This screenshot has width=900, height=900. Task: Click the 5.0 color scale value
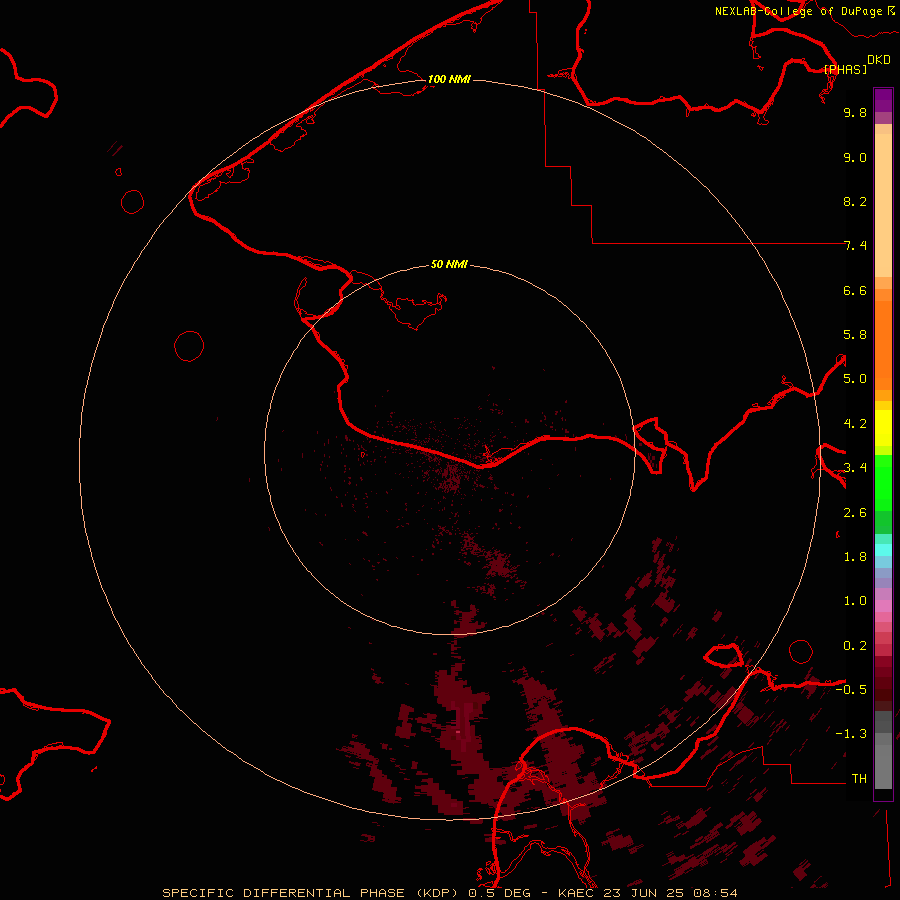click(x=855, y=379)
